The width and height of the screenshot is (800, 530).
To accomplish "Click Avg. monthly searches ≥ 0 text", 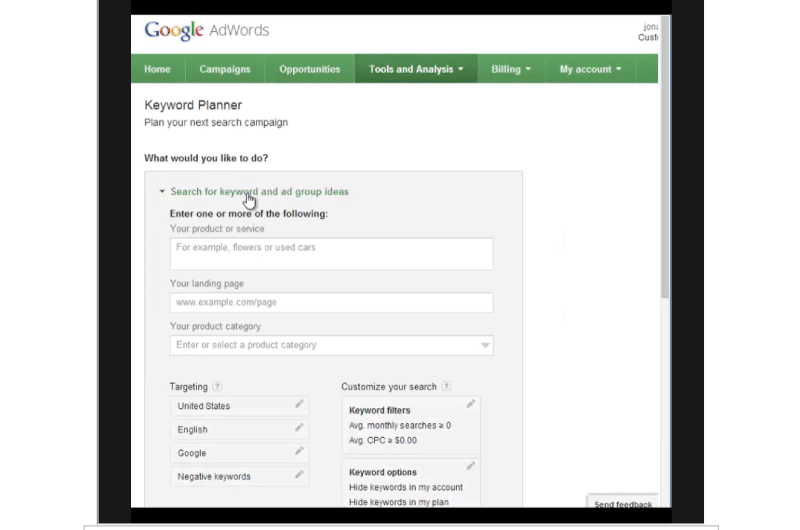I will [x=400, y=425].
